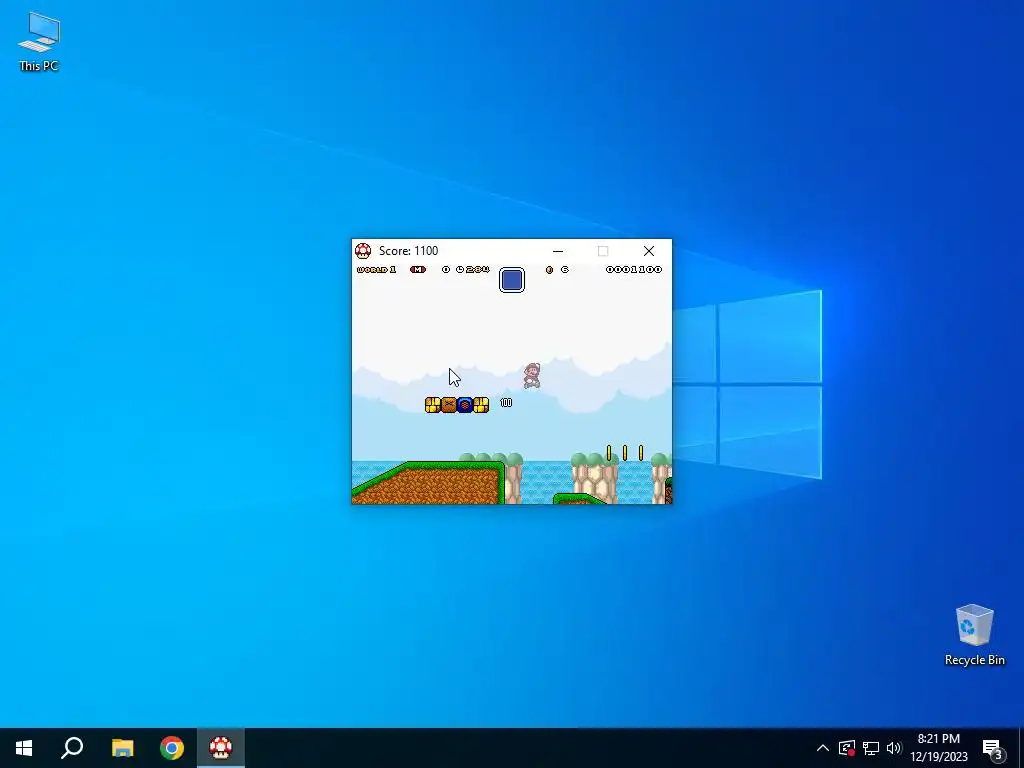Click the 0001100 score counter
Screen dimensions: 1024x768
(633, 270)
